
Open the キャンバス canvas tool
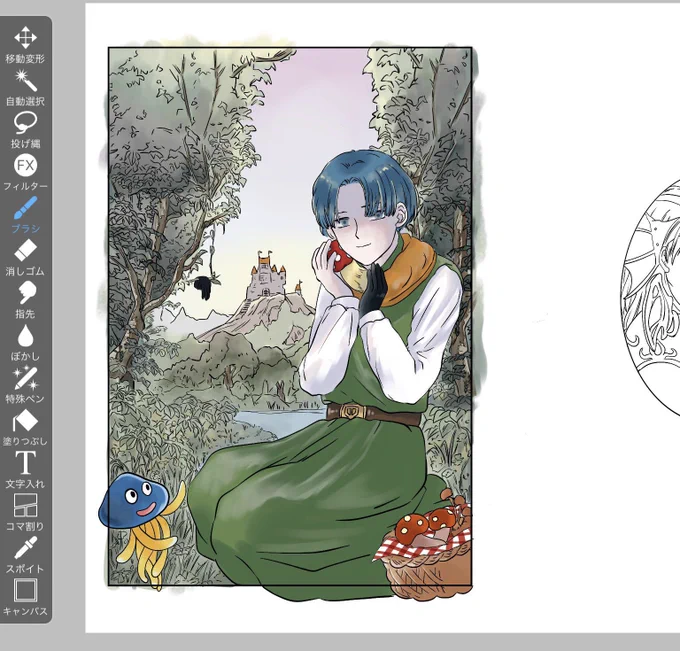click(25, 597)
